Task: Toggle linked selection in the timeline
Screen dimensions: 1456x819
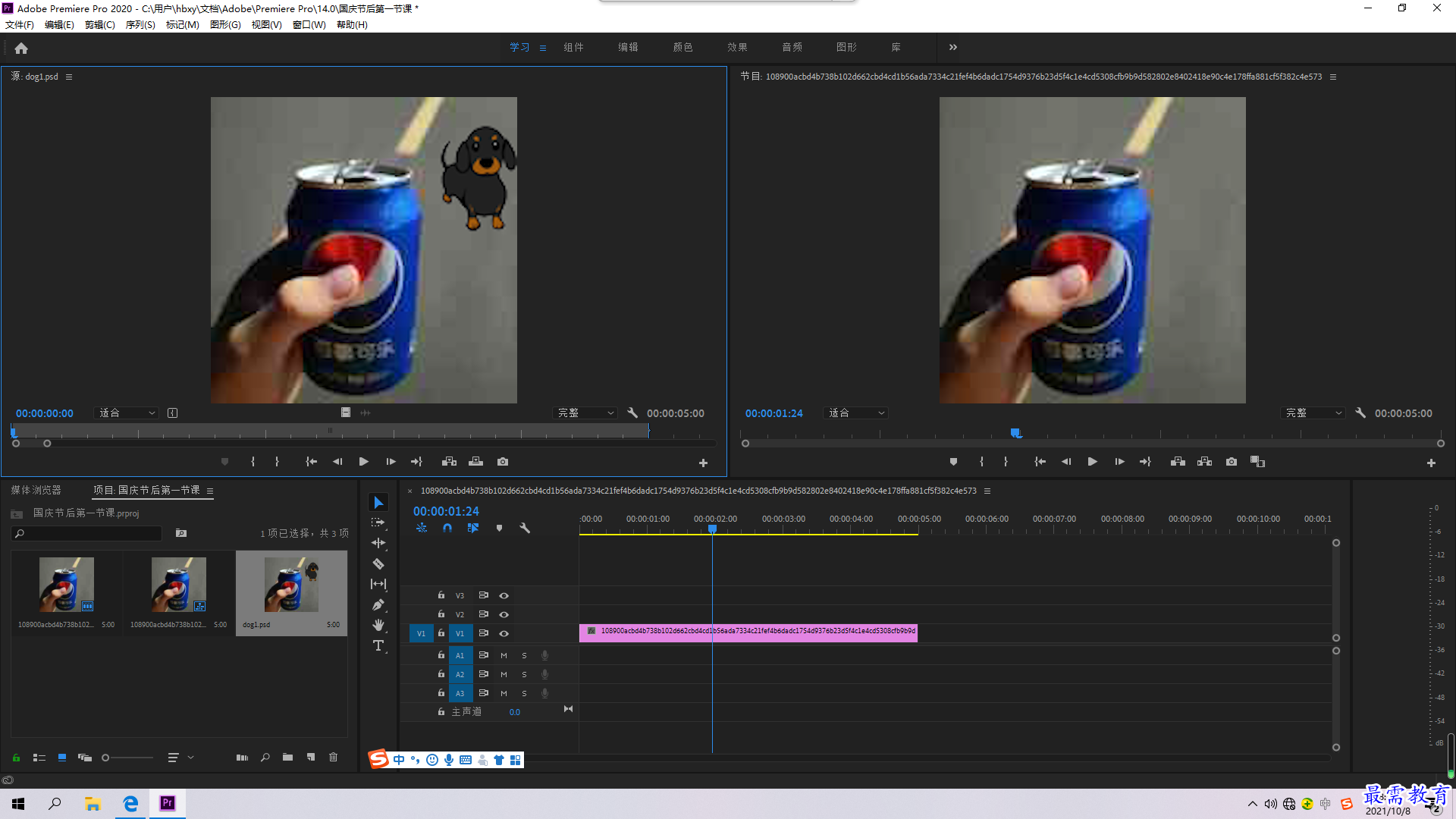Action: coord(473,528)
